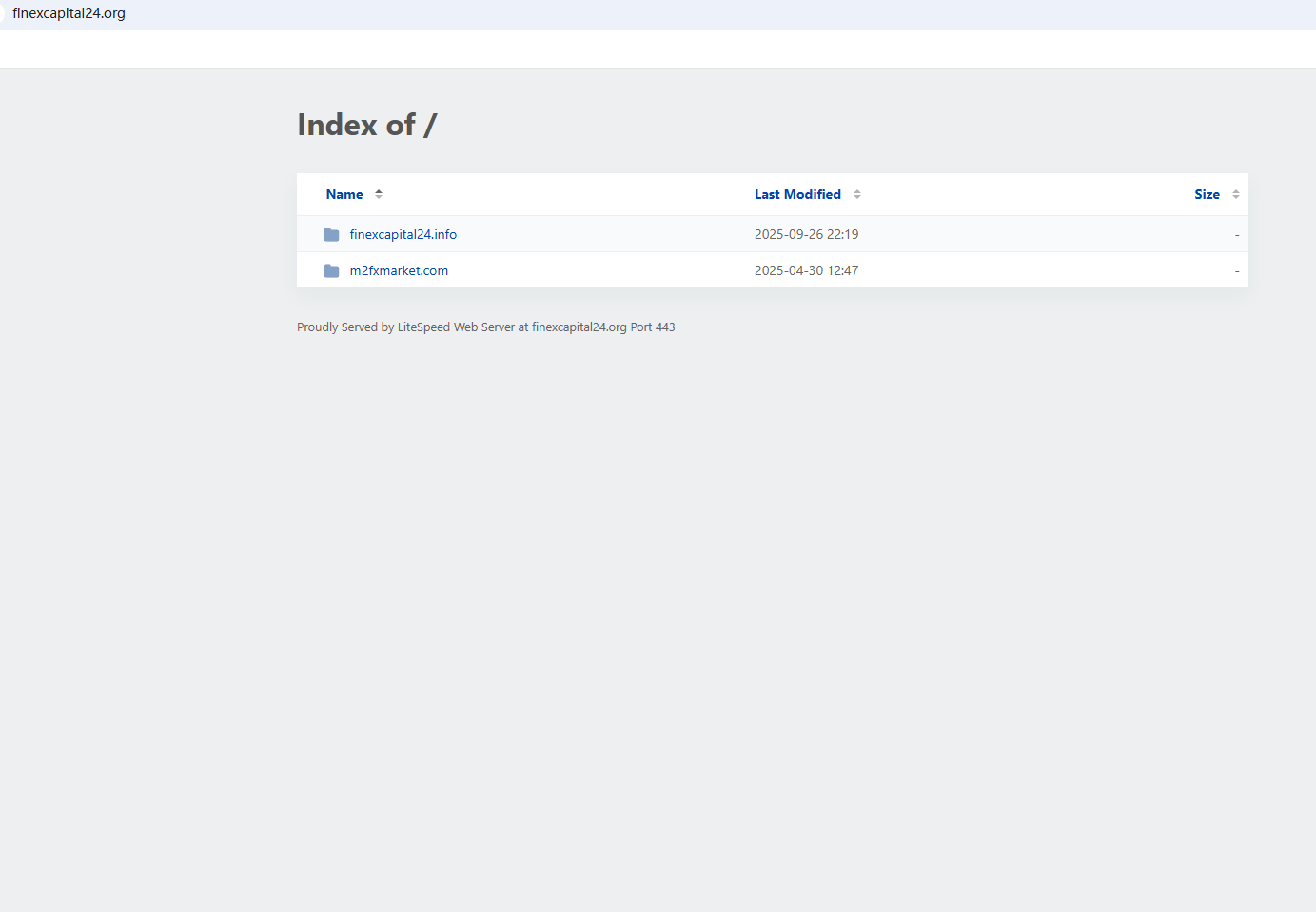Click the finexcapital24.org address bar text

69,13
